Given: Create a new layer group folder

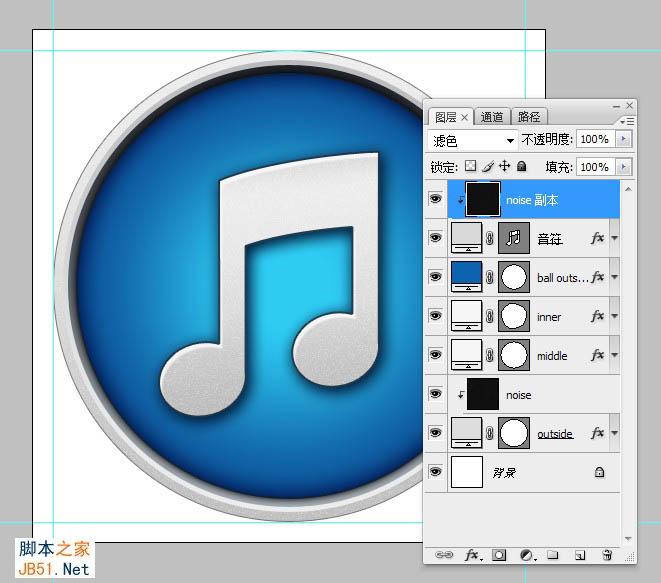Looking at the screenshot, I should click(x=553, y=555).
